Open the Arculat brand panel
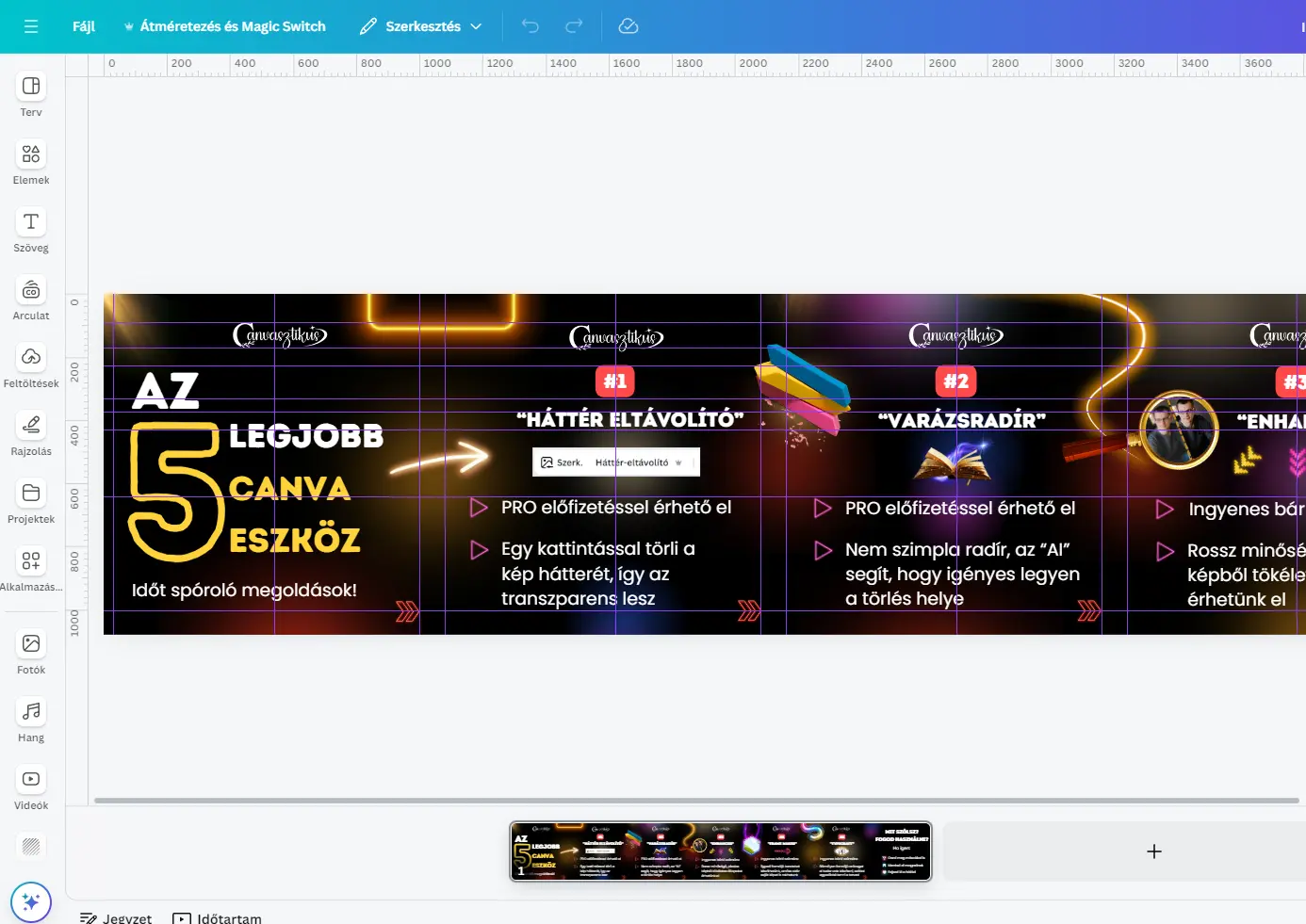This screenshot has width=1306, height=924. pos(31,299)
